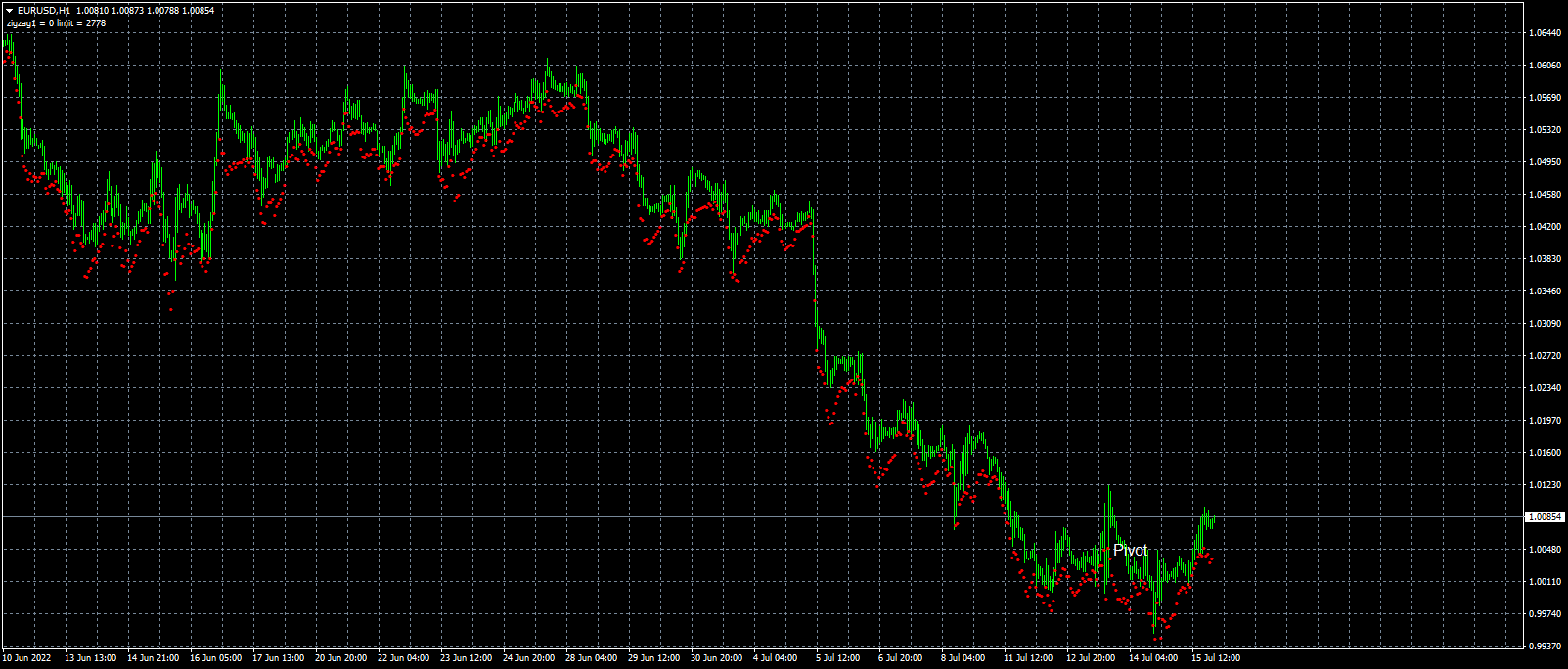Click the 24 Jun 20:00 time label

[528, 657]
